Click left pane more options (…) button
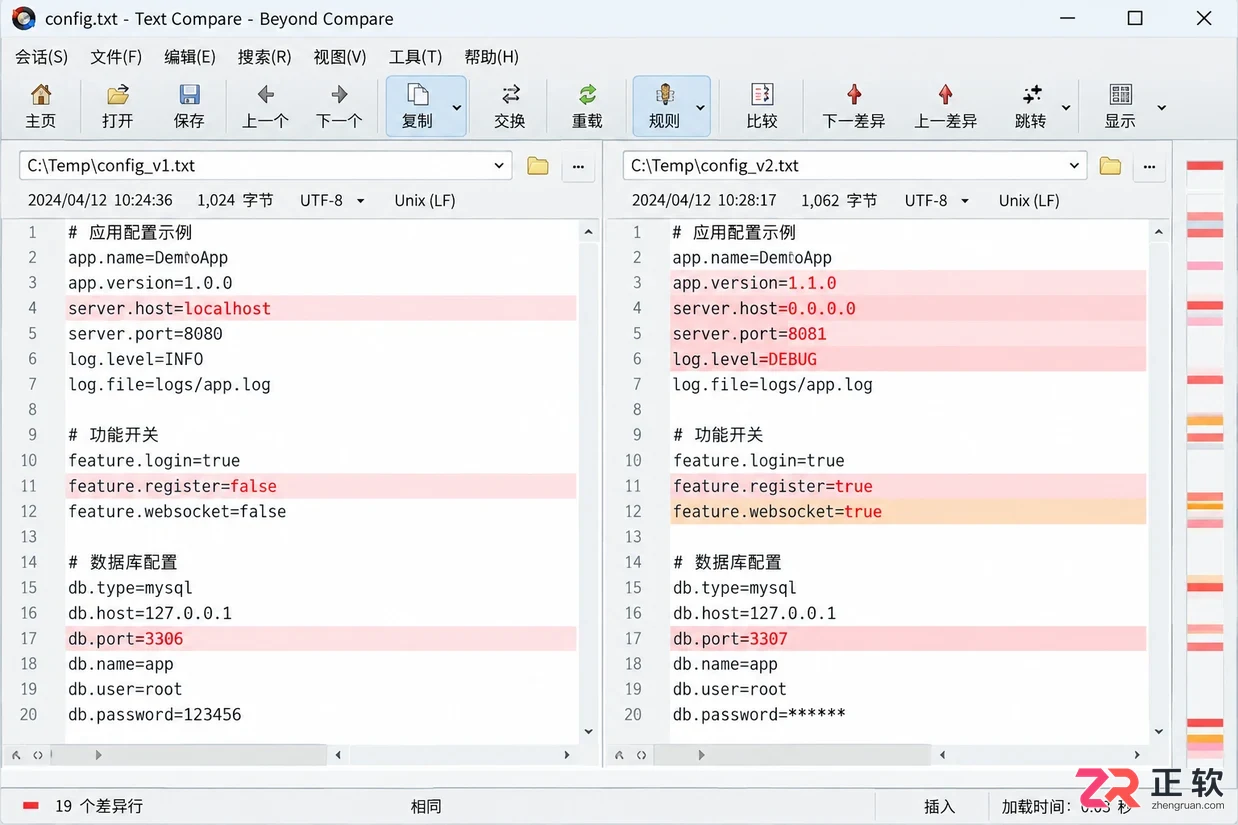The width and height of the screenshot is (1238, 825). (x=578, y=167)
